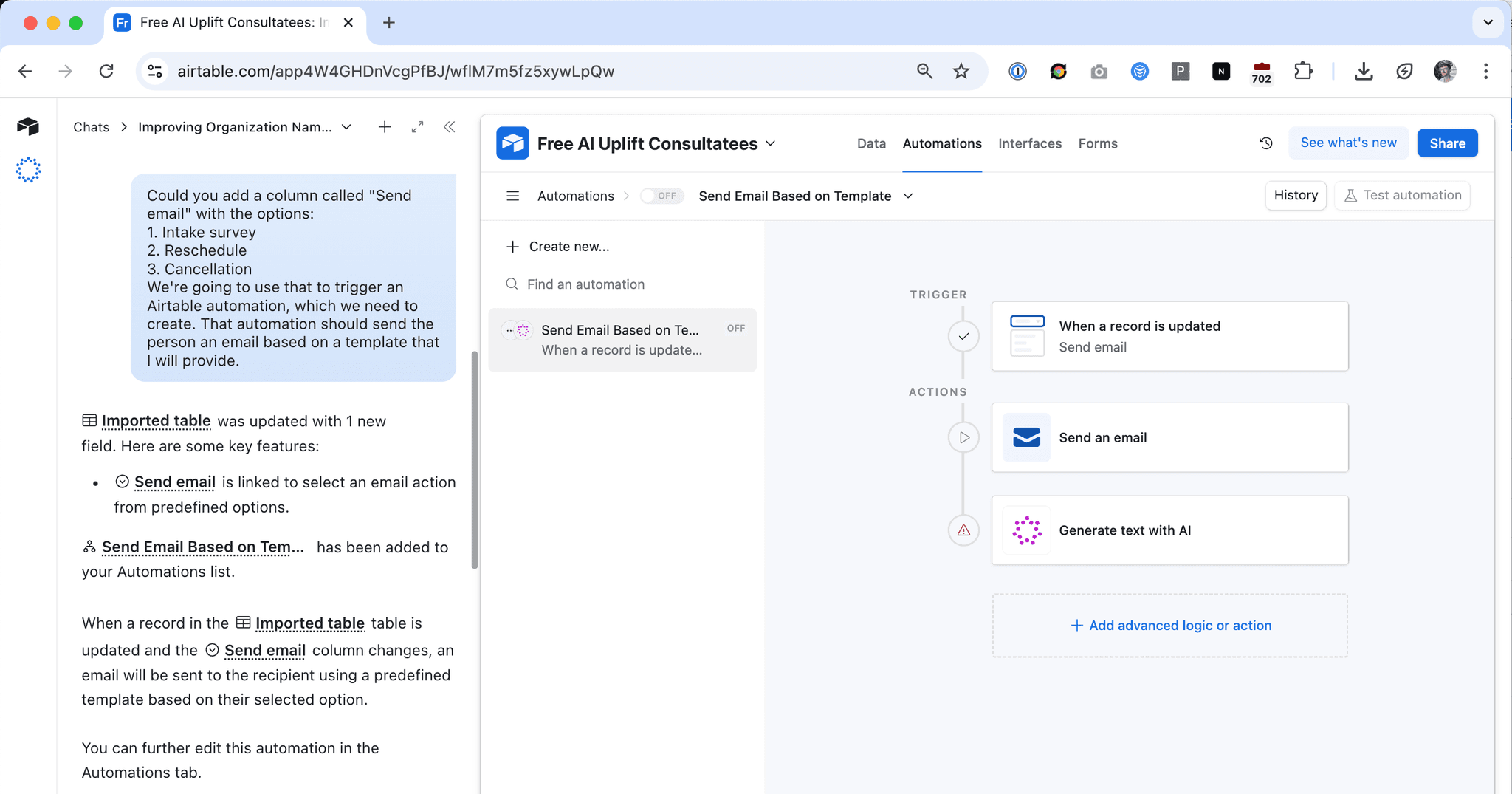The image size is (1512, 794).
Task: Open the 1Password extension icon
Action: pos(1017,71)
